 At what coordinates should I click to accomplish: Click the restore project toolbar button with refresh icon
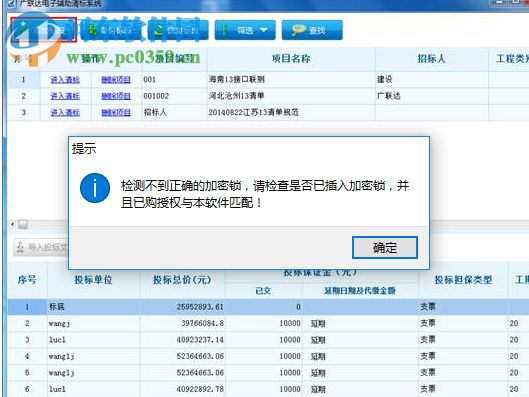(178, 30)
